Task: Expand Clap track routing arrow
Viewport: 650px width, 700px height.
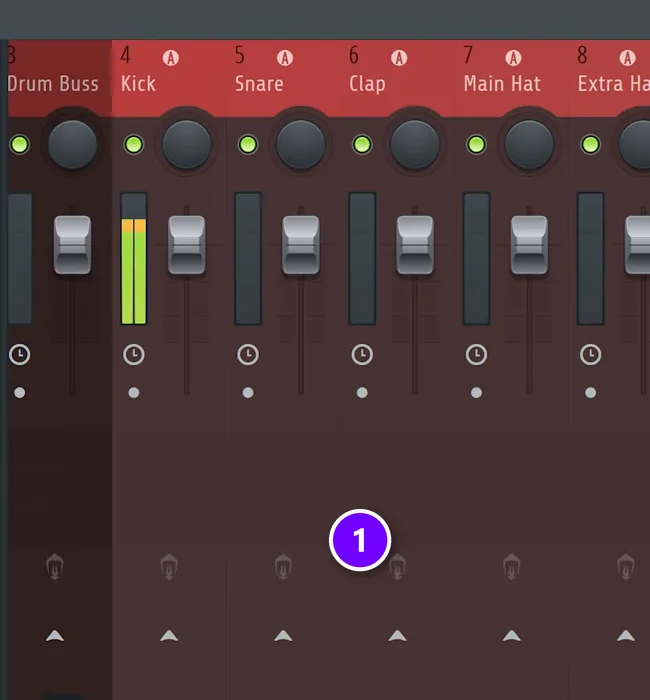Action: coord(397,636)
